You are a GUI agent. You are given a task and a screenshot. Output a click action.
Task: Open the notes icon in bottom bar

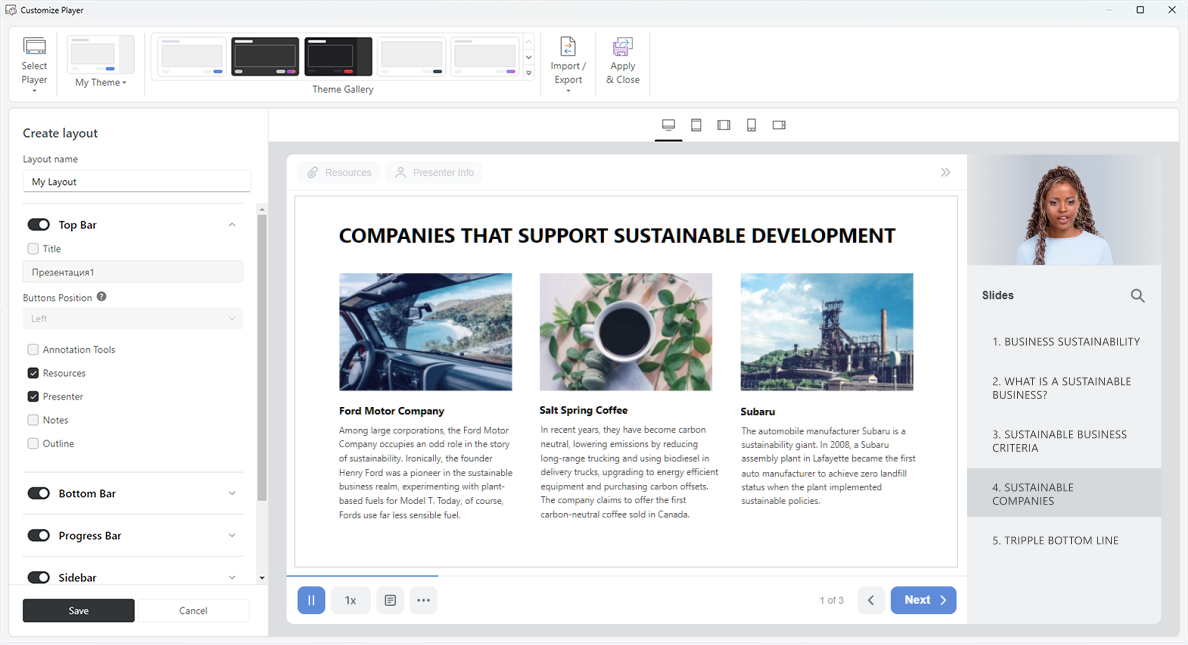click(390, 600)
